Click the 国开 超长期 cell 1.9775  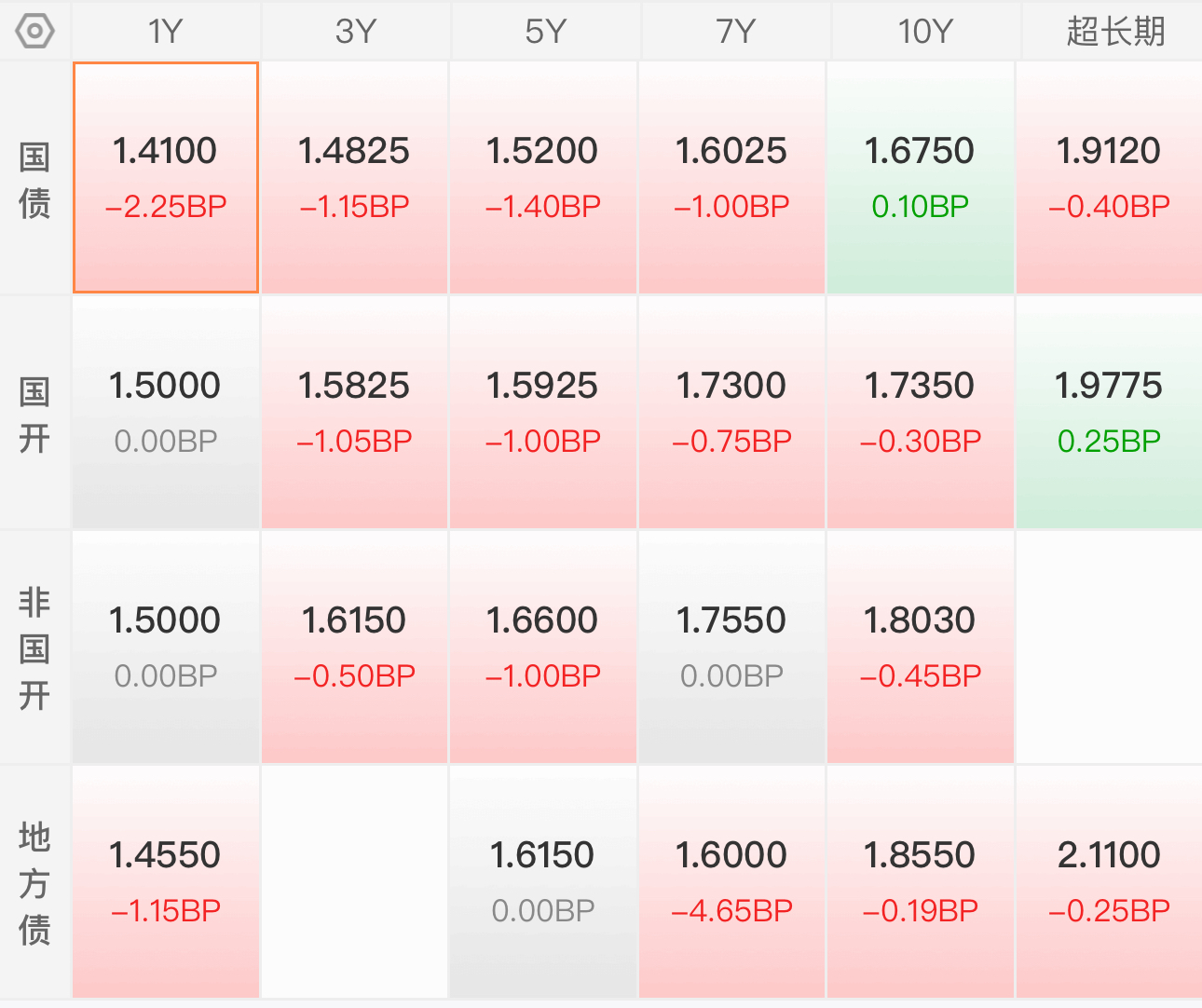click(1109, 413)
